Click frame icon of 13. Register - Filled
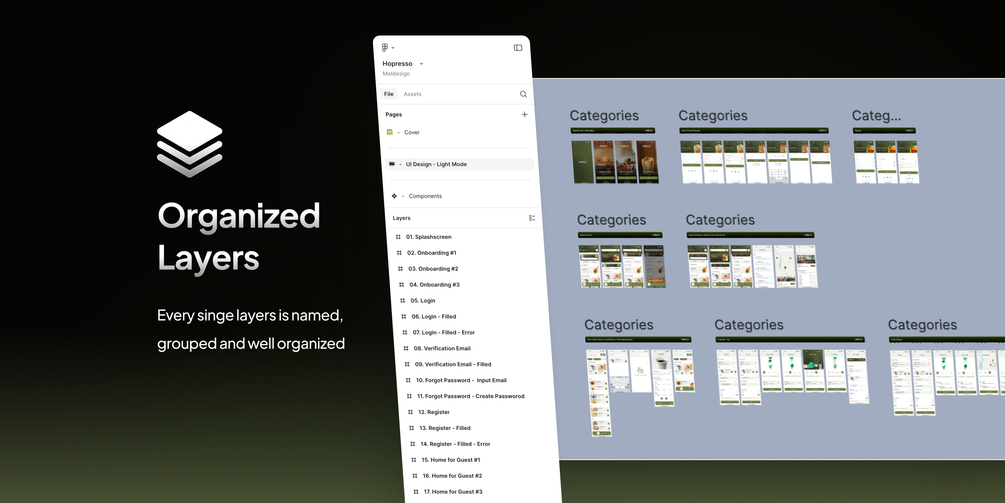This screenshot has height=503, width=1005. (x=411, y=428)
